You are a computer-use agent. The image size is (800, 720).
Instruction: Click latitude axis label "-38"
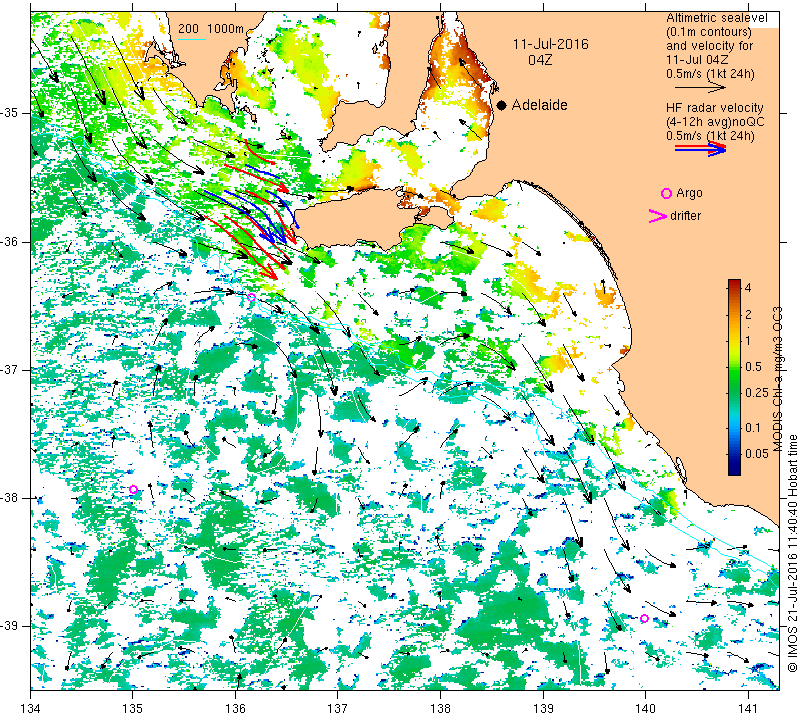click(10, 498)
